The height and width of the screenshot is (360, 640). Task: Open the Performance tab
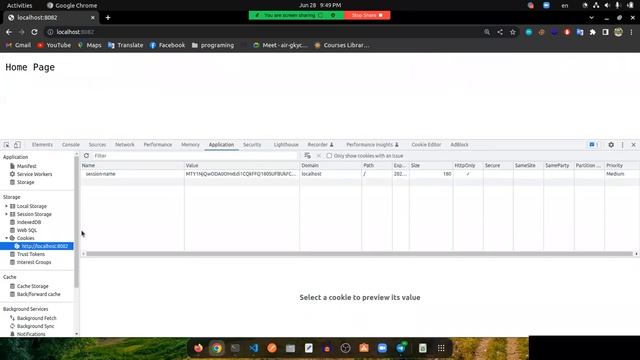[158, 144]
